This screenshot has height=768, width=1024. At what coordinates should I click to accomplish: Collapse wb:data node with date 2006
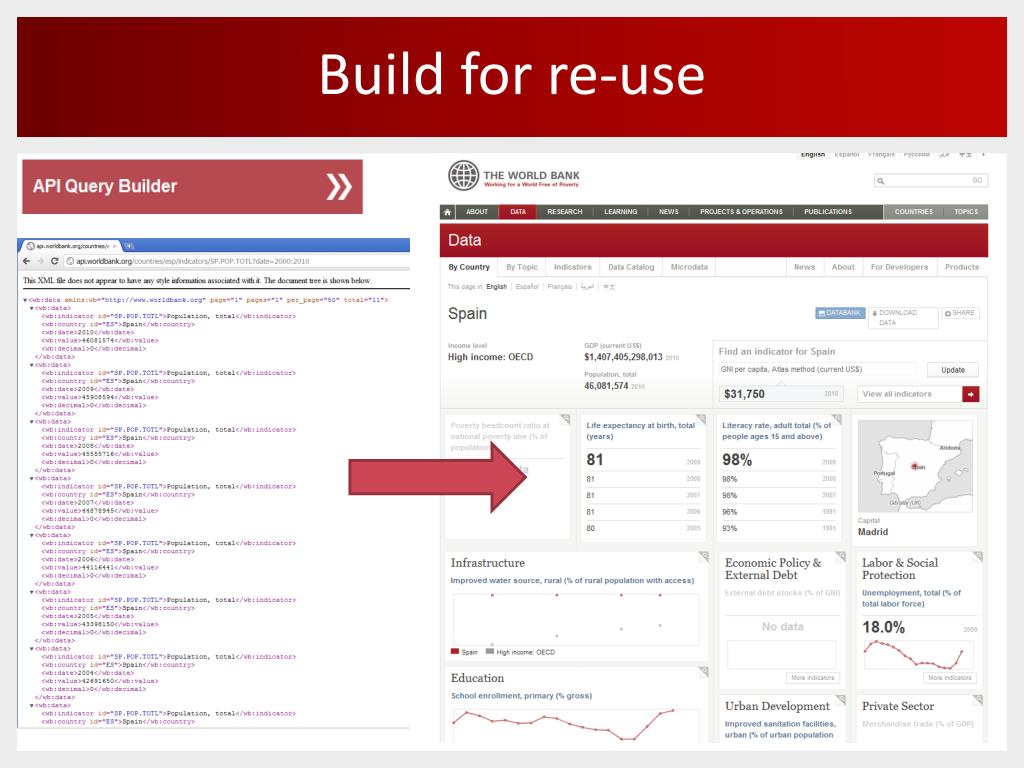(31, 536)
